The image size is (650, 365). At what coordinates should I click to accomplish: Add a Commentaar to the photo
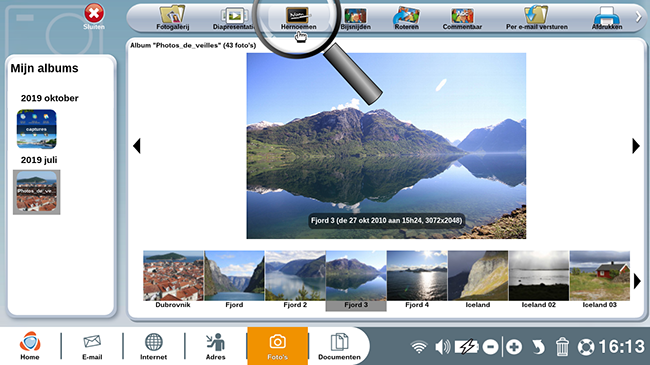462,18
